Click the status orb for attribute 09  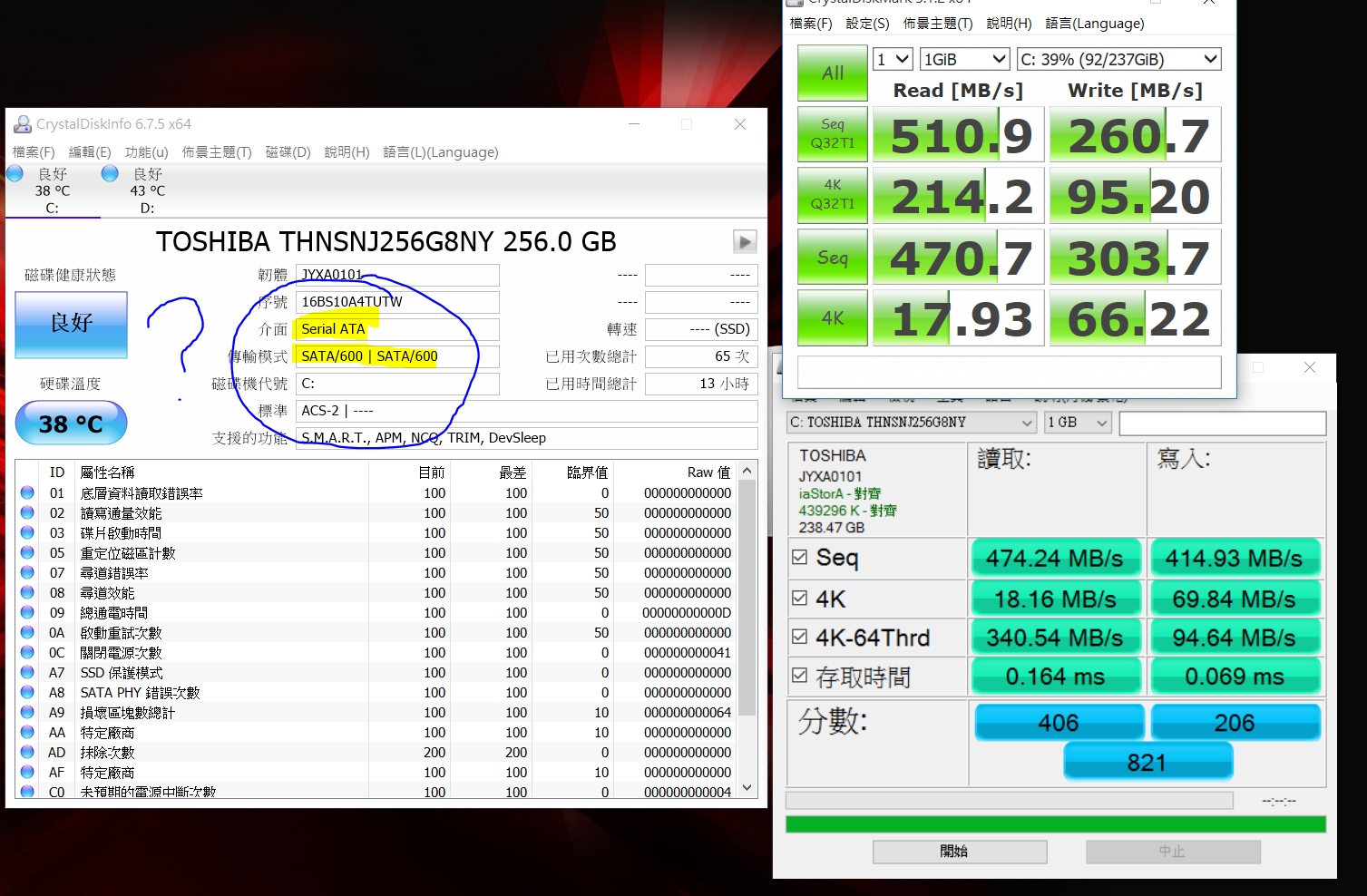click(28, 613)
